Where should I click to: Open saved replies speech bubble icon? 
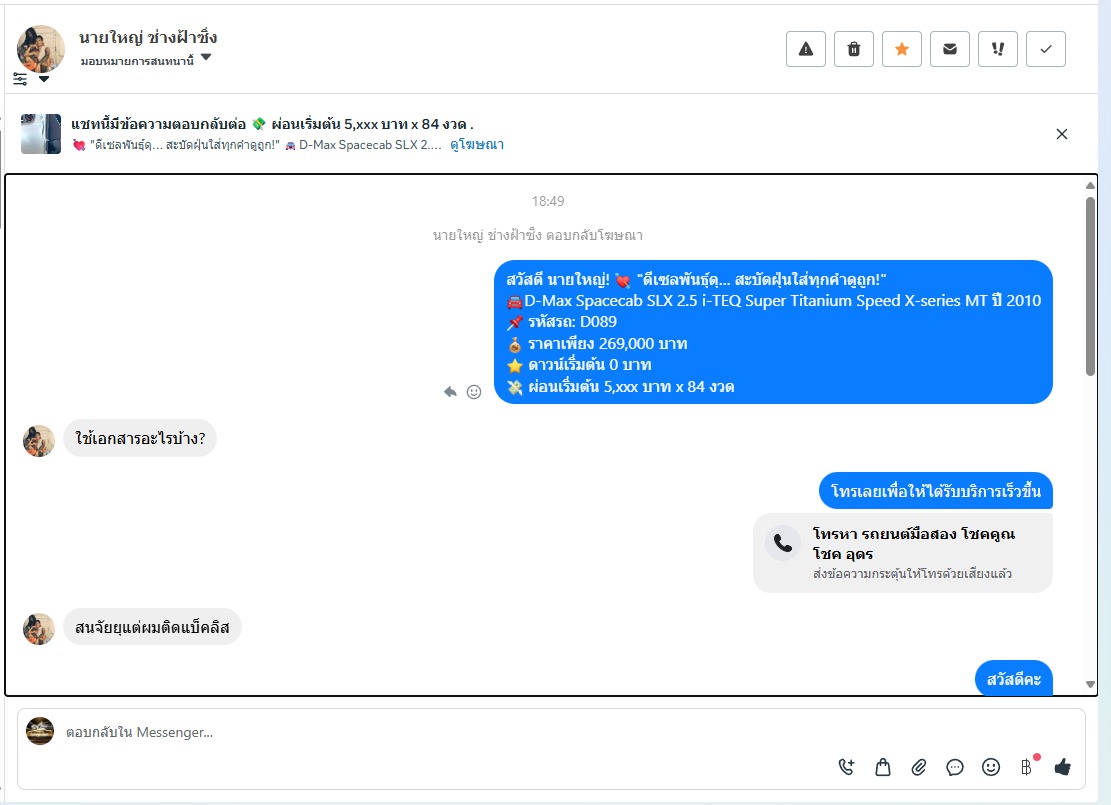(955, 767)
